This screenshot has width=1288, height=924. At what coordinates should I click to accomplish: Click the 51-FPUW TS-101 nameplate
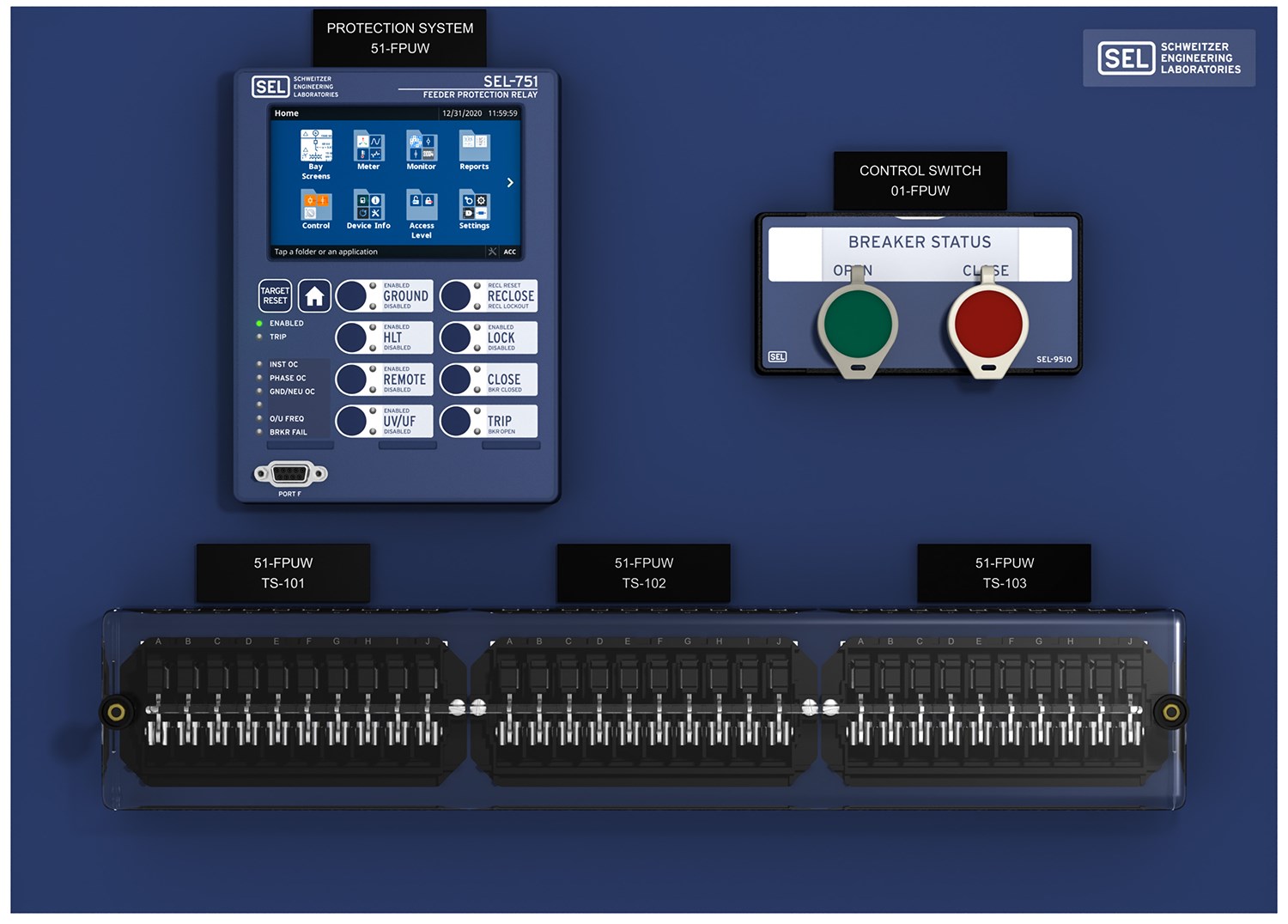(x=283, y=573)
